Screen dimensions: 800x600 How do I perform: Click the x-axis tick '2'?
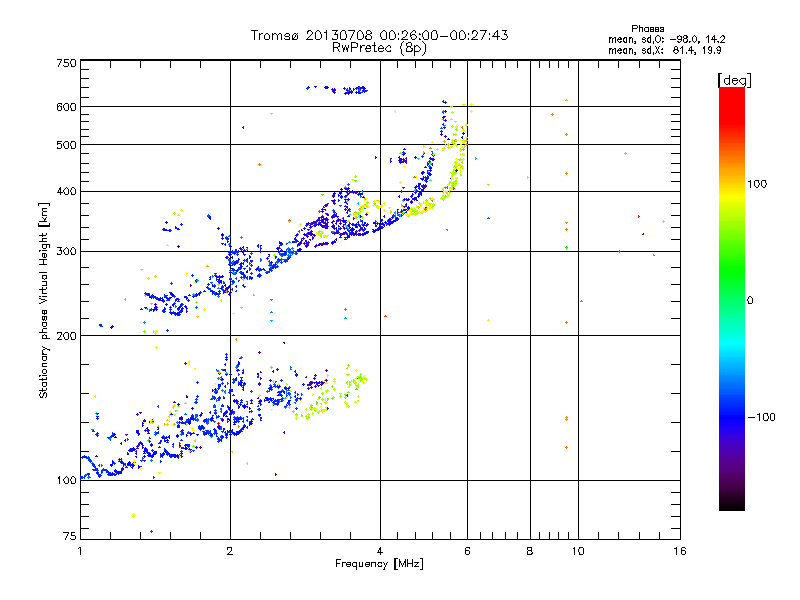pyautogui.click(x=230, y=551)
